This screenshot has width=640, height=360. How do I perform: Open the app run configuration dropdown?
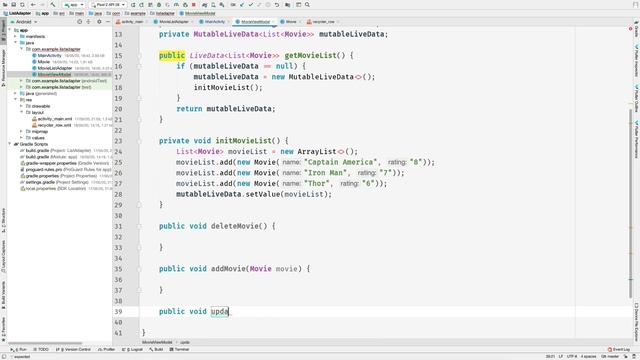(74, 5)
